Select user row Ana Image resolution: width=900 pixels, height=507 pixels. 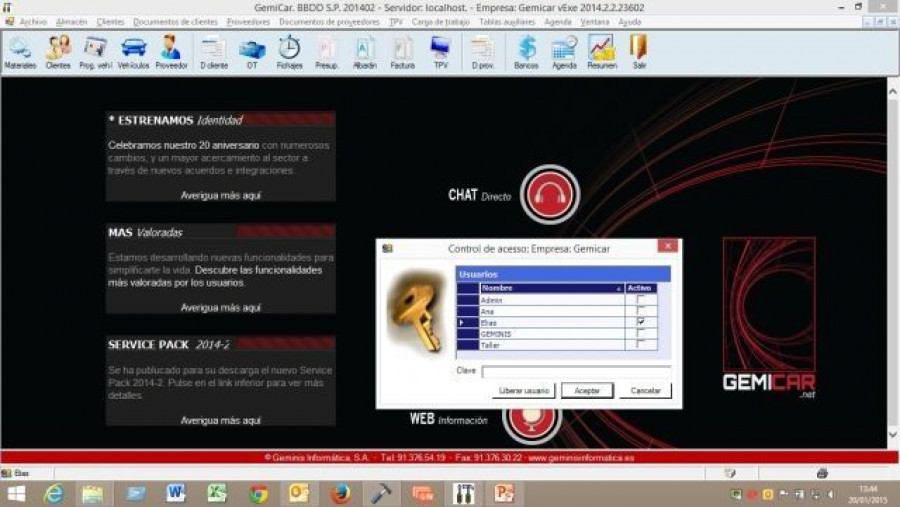[x=557, y=311]
